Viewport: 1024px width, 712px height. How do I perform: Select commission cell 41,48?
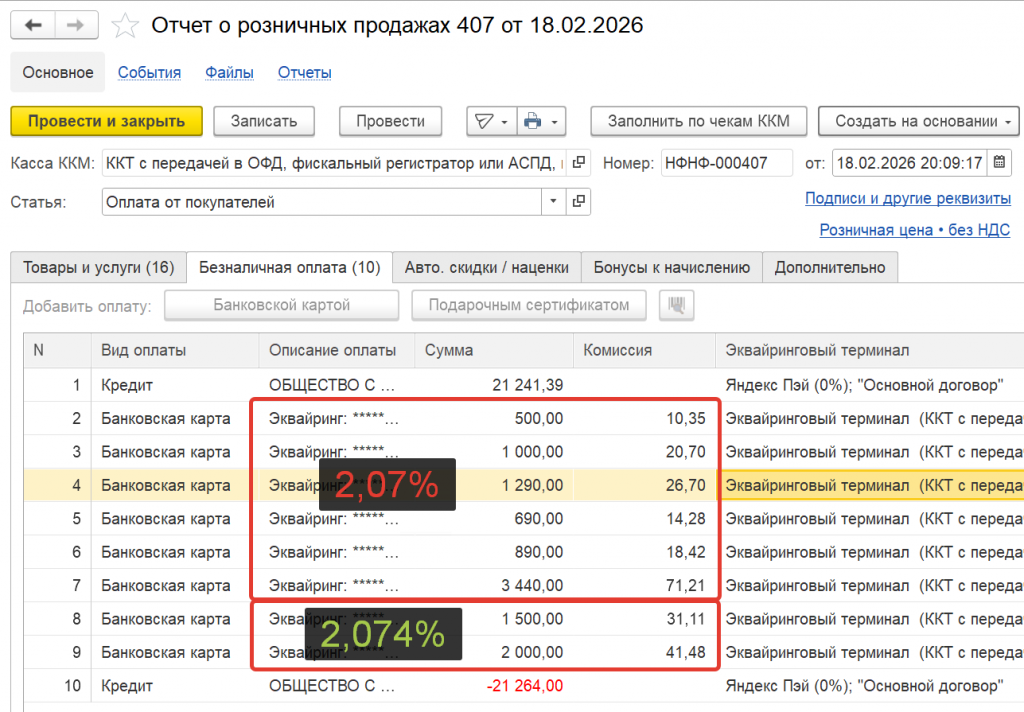pyautogui.click(x=645, y=653)
